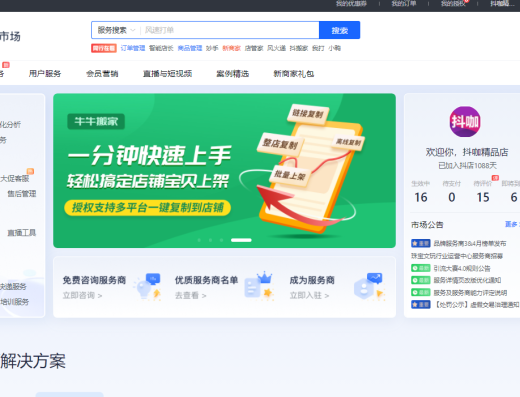Open announcement 服务详情页改版优化通知
This screenshot has height=397, width=520.
coord(467,280)
